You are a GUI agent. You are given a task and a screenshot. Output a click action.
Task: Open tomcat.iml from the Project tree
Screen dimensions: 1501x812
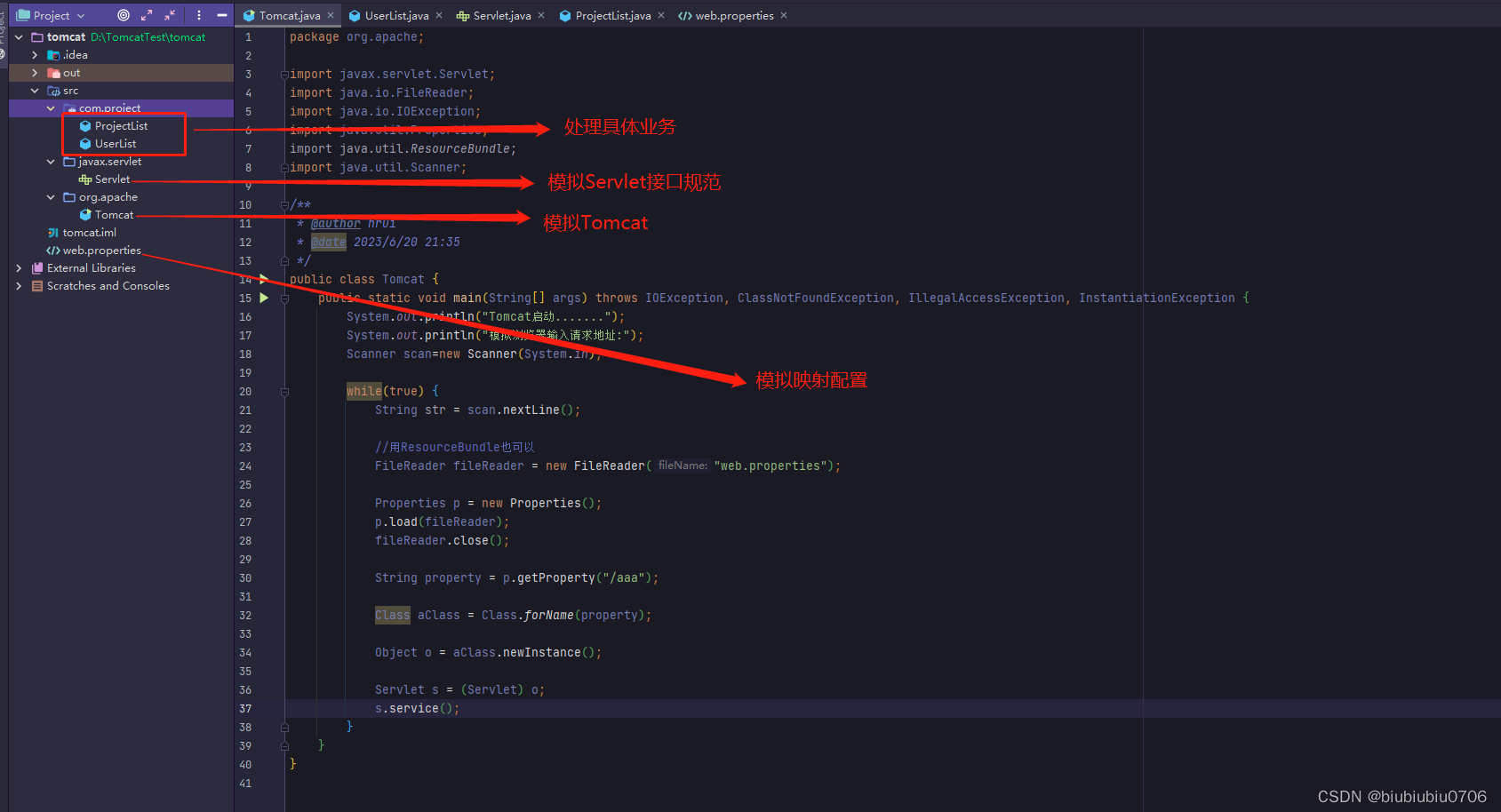pos(89,232)
